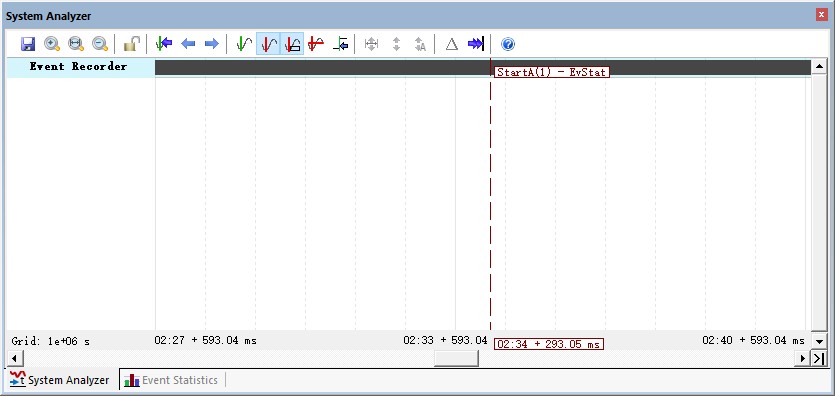The image size is (835, 396).
Task: Toggle the highlighted red cursor line button
Action: pyautogui.click(x=268, y=44)
